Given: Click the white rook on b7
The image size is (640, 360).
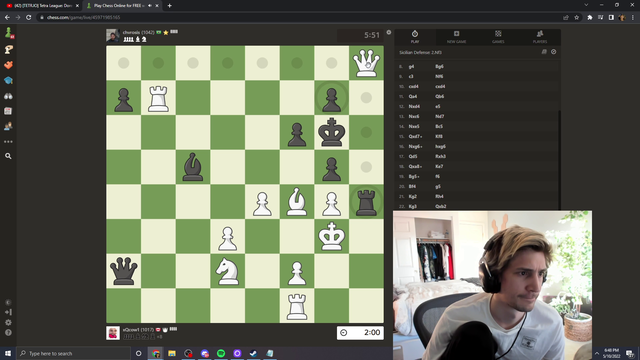Looking at the screenshot, I should 158,98.
